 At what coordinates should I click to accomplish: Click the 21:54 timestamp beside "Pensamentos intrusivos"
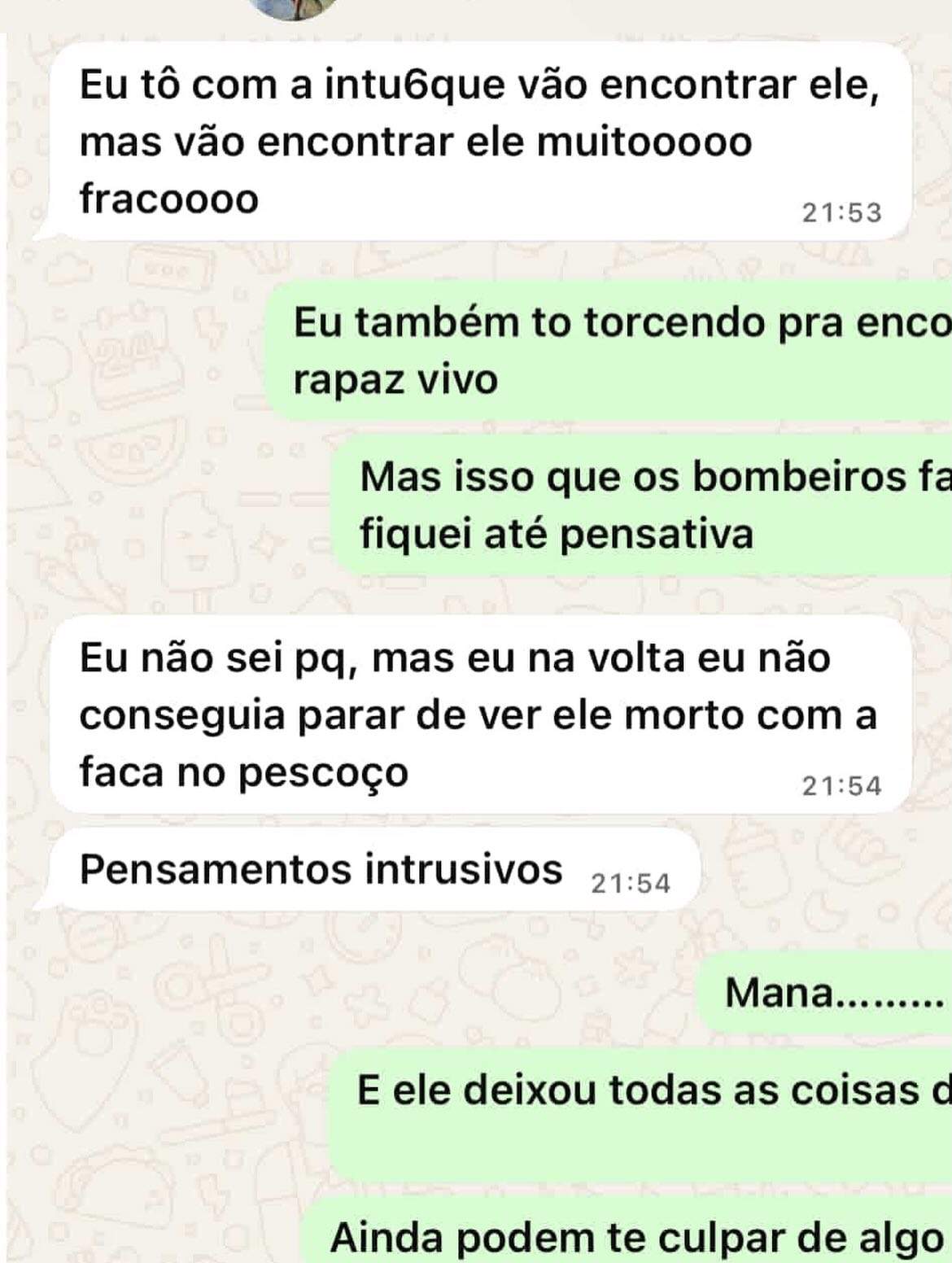click(631, 883)
